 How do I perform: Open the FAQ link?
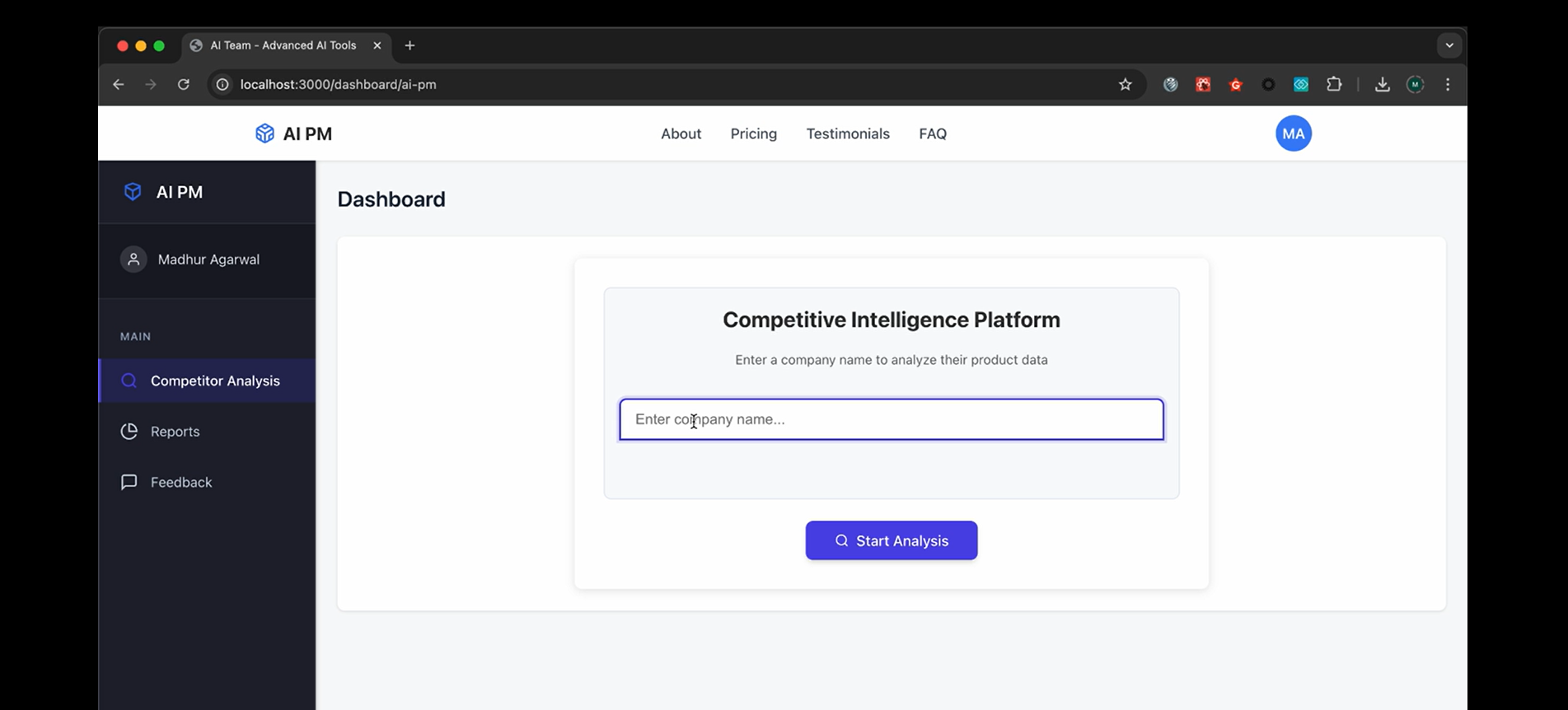pos(933,133)
